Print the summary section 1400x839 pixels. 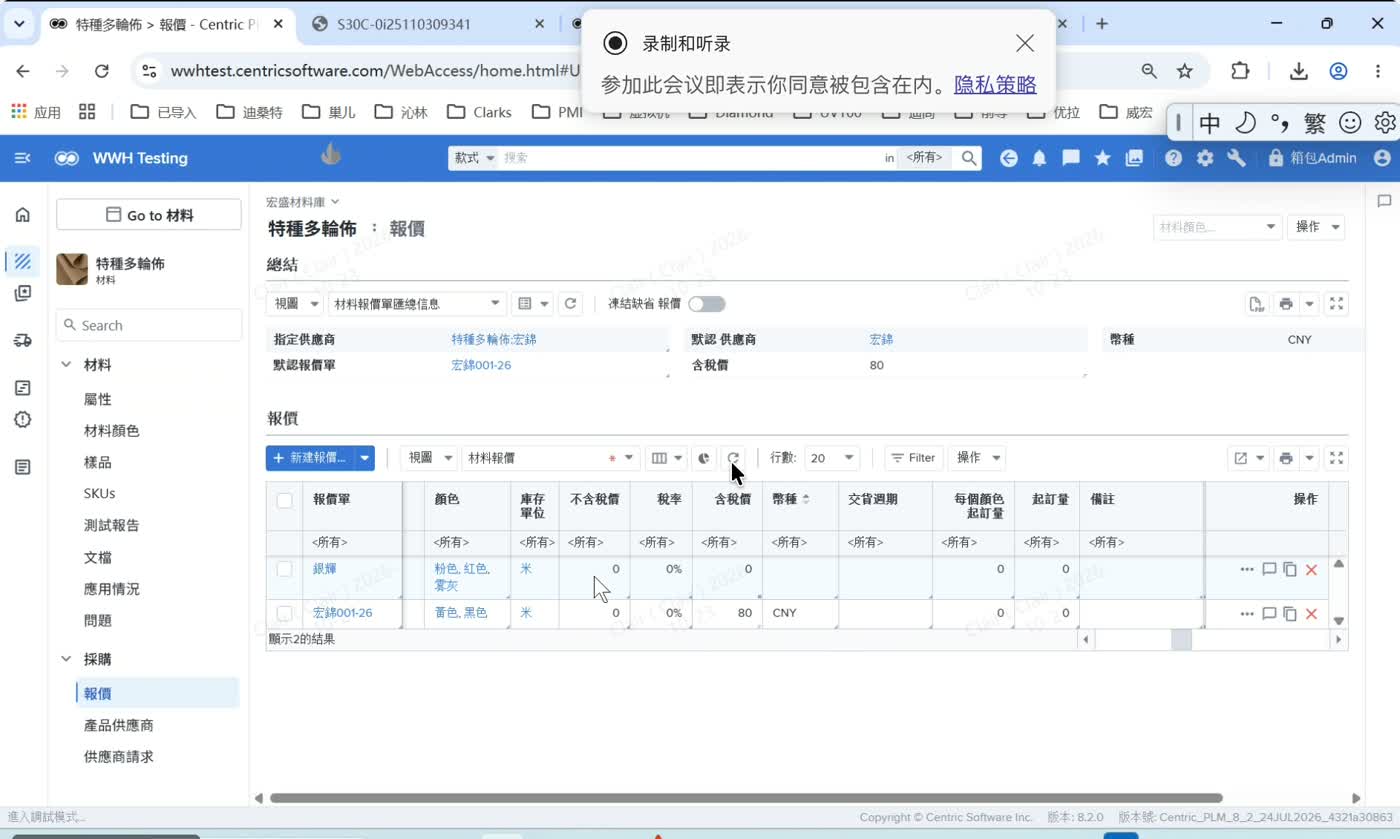tap(1286, 304)
